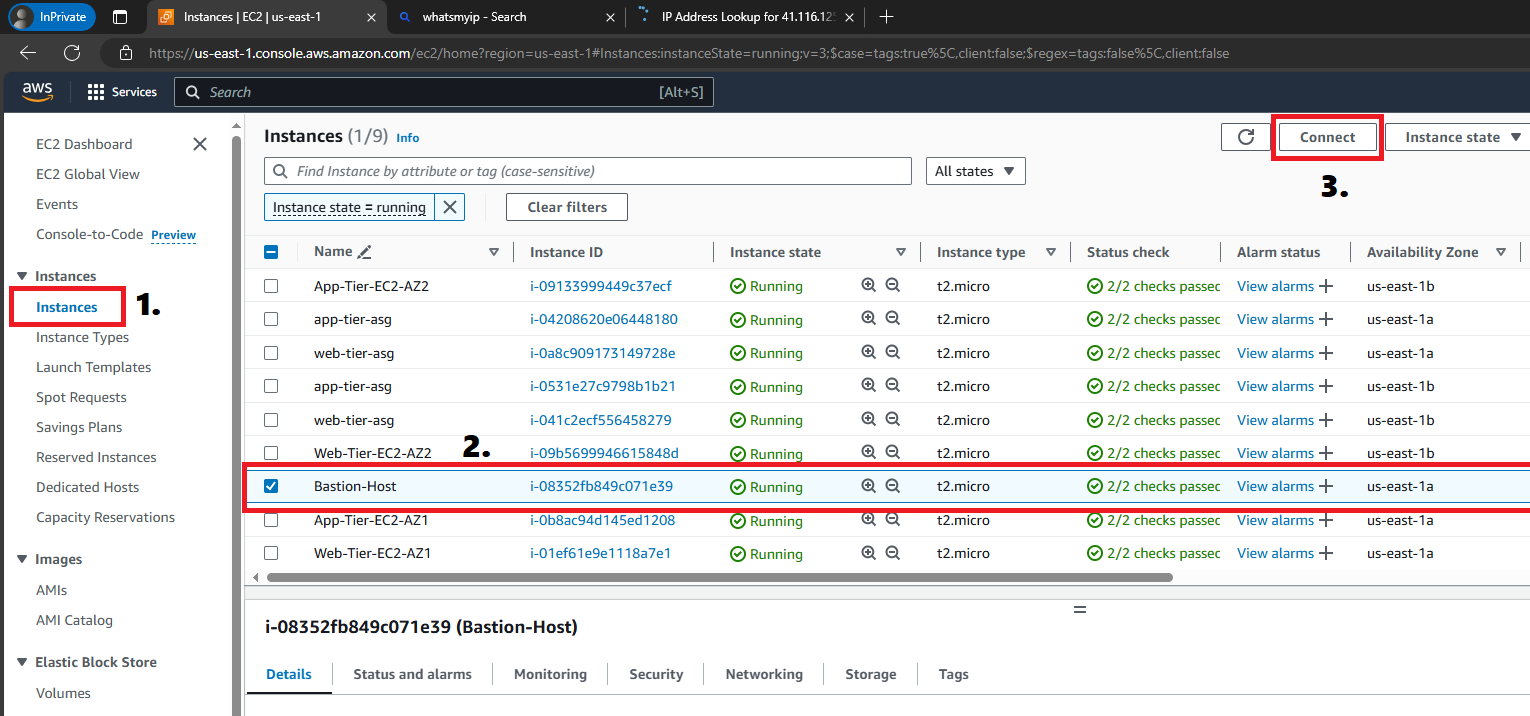Check the Web-Tier-EC2-AZ2 instance checkbox
The width and height of the screenshot is (1530, 716).
click(271, 453)
